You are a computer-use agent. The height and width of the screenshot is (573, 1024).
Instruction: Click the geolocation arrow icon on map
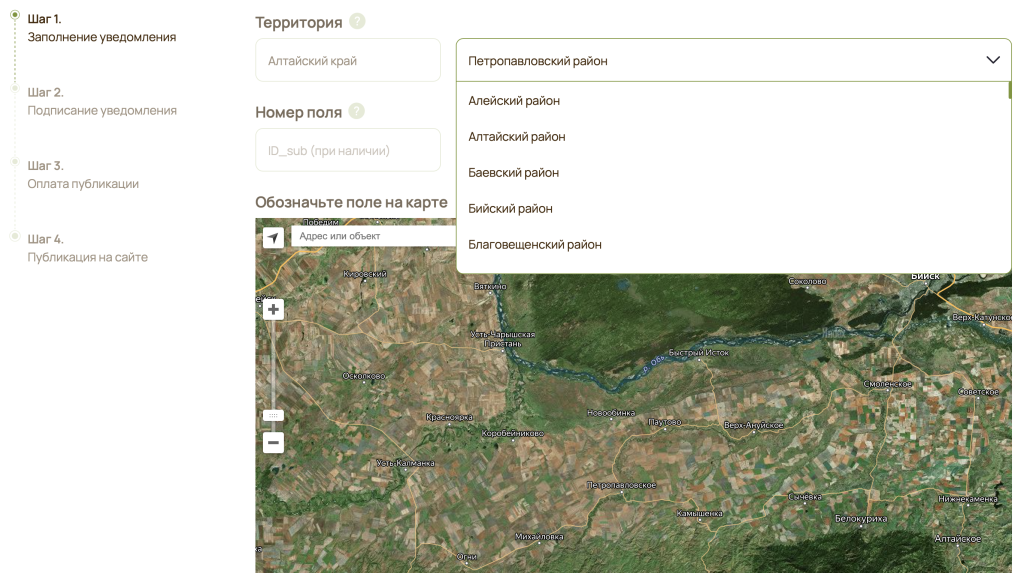click(x=273, y=237)
